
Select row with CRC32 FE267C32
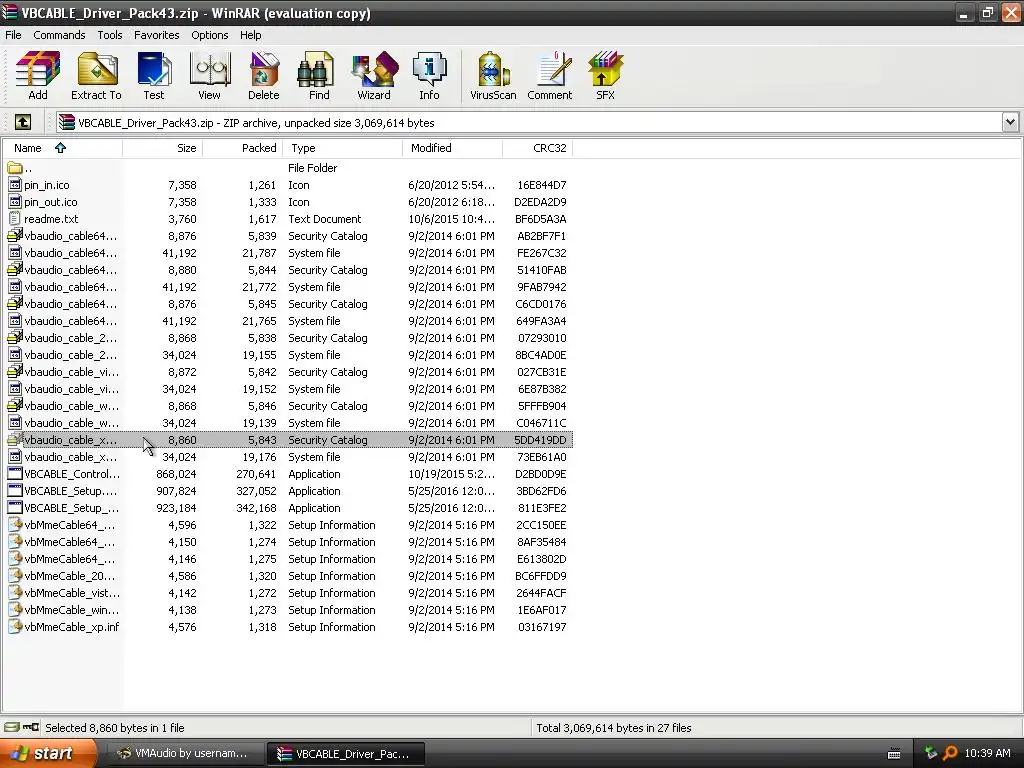point(287,253)
